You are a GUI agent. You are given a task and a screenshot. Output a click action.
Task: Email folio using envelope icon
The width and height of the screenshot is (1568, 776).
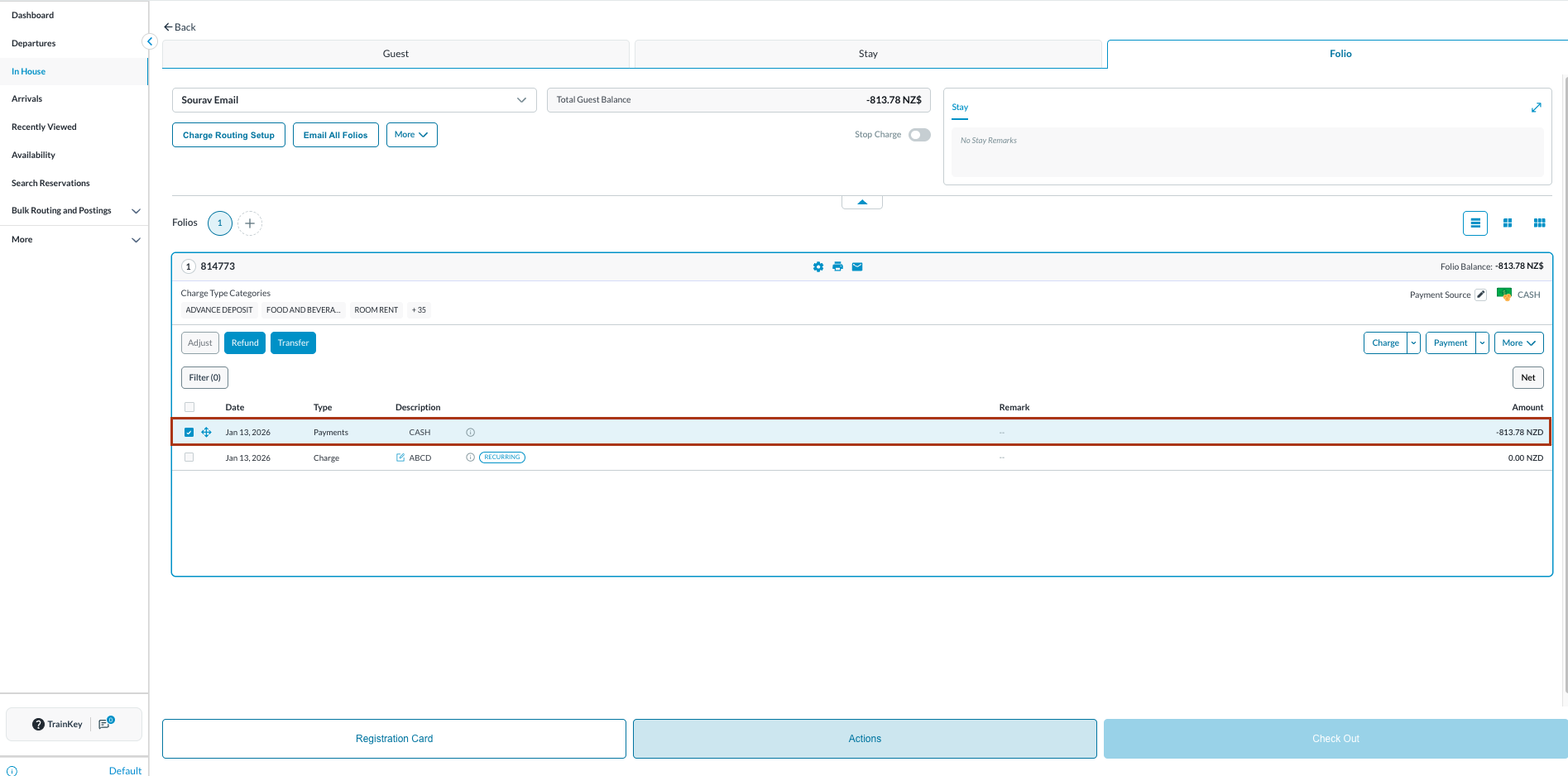(857, 266)
